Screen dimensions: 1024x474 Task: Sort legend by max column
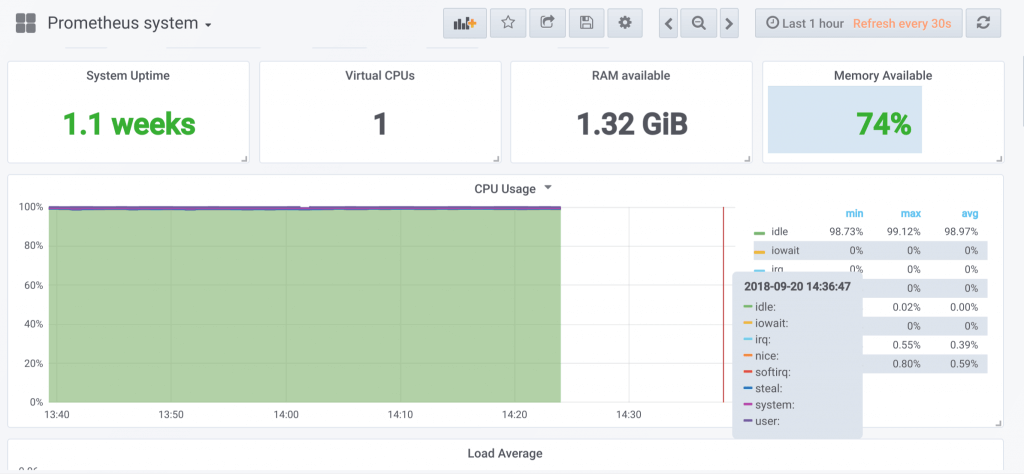[910, 213]
